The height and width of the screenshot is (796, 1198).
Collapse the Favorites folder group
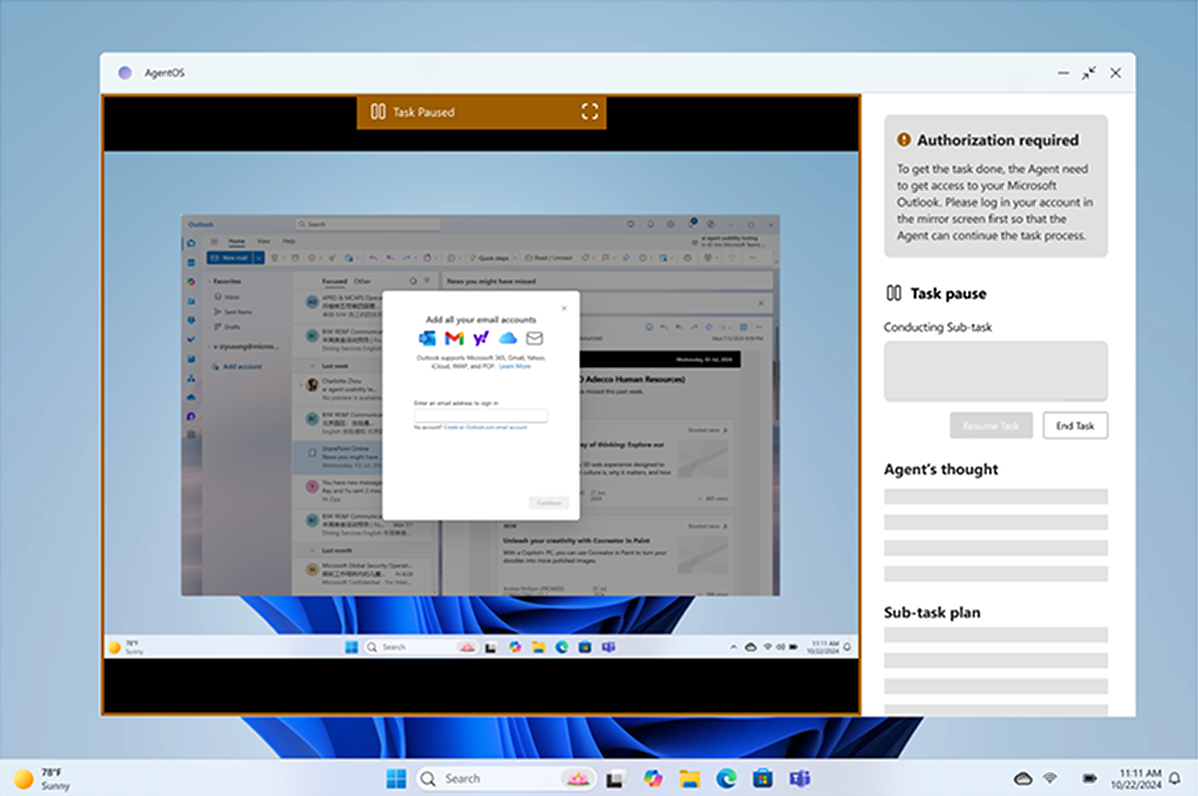(x=210, y=281)
